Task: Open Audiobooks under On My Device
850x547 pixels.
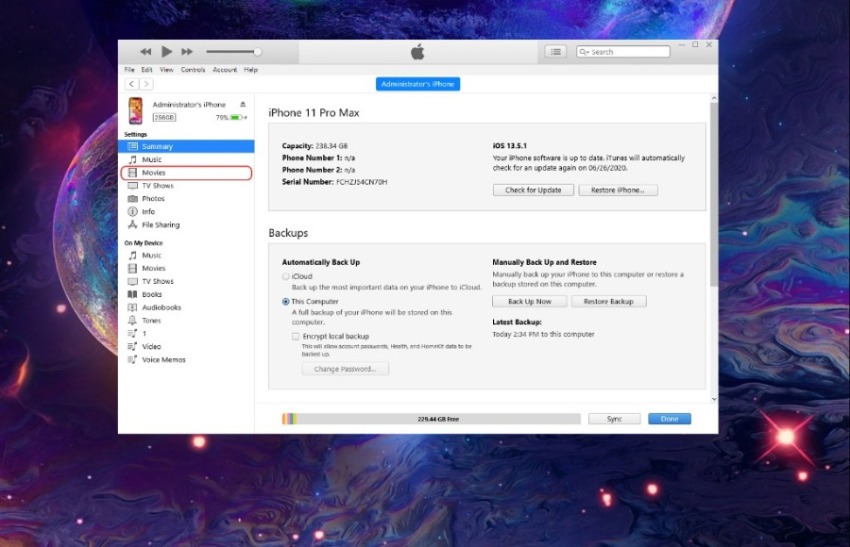Action: point(186,307)
